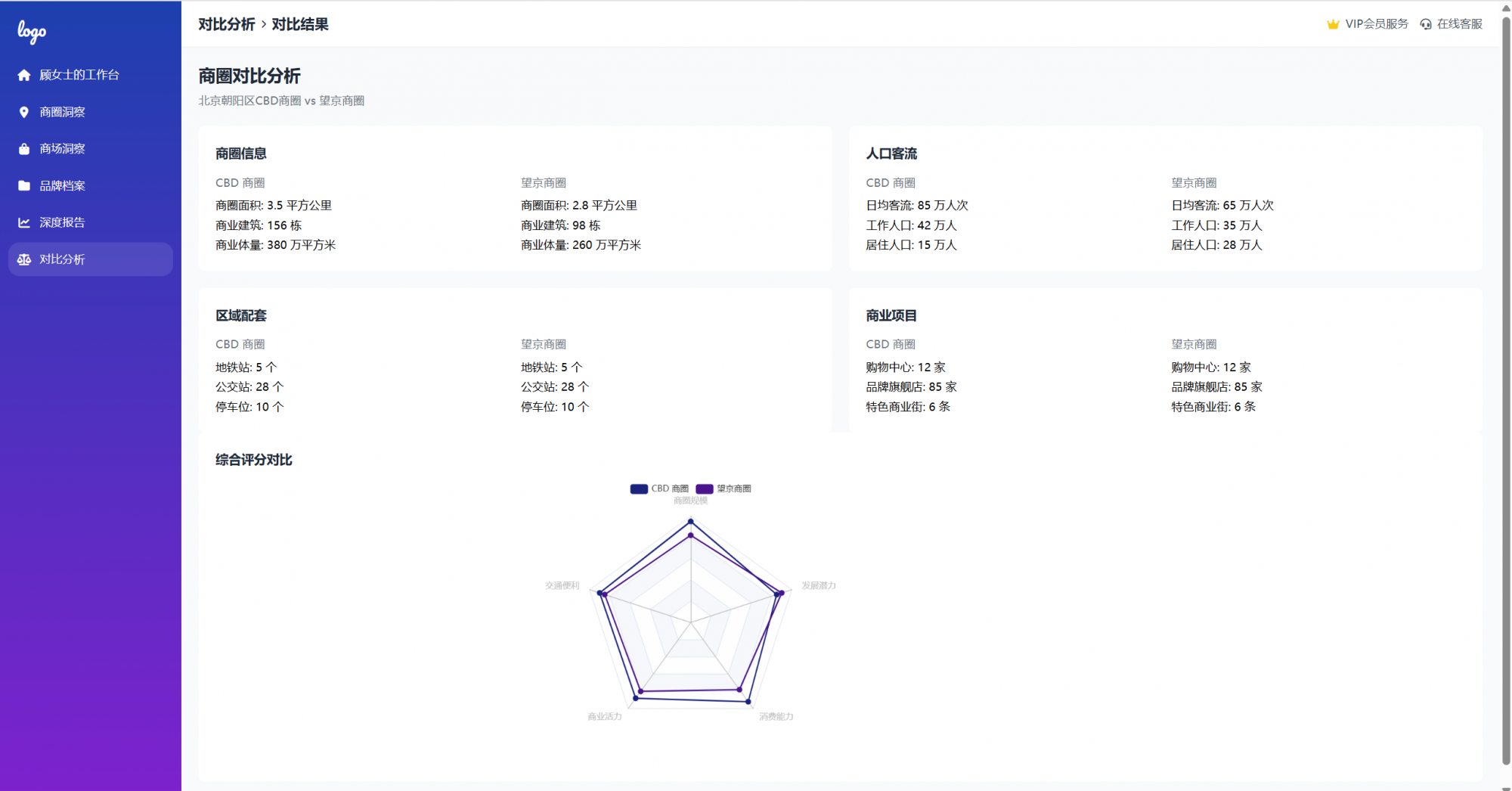Open the 品牌档案 menu item
This screenshot has width=1512, height=791.
tap(62, 185)
